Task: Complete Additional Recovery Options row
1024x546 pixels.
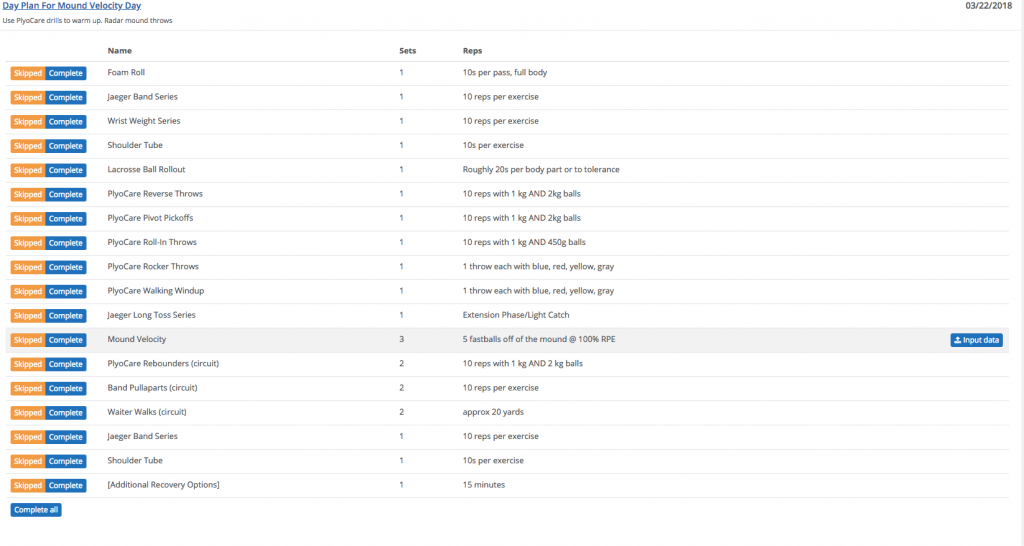Action: pyautogui.click(x=66, y=486)
